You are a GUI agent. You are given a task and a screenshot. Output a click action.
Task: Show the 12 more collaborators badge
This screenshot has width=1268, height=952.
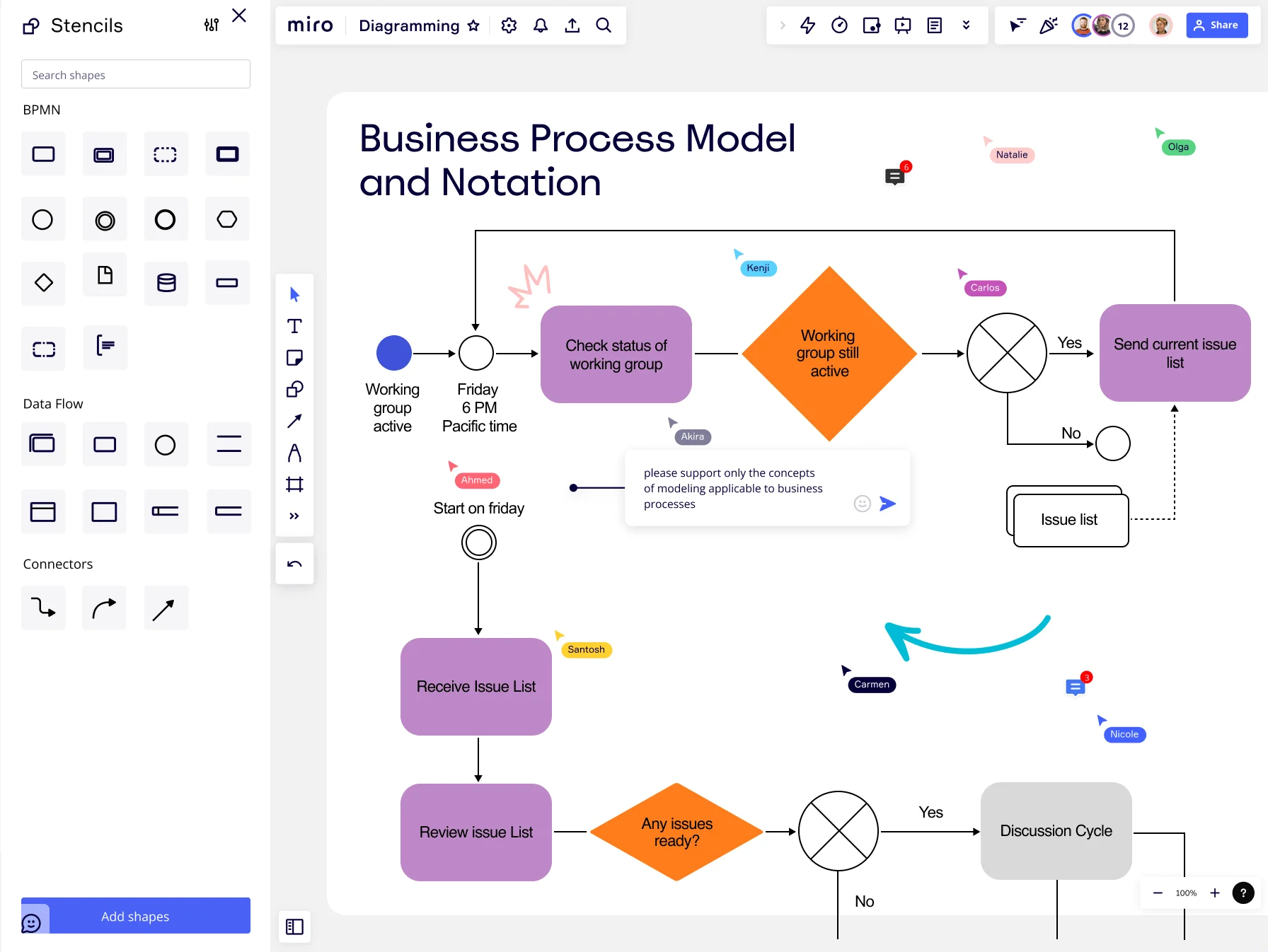[x=1123, y=25]
